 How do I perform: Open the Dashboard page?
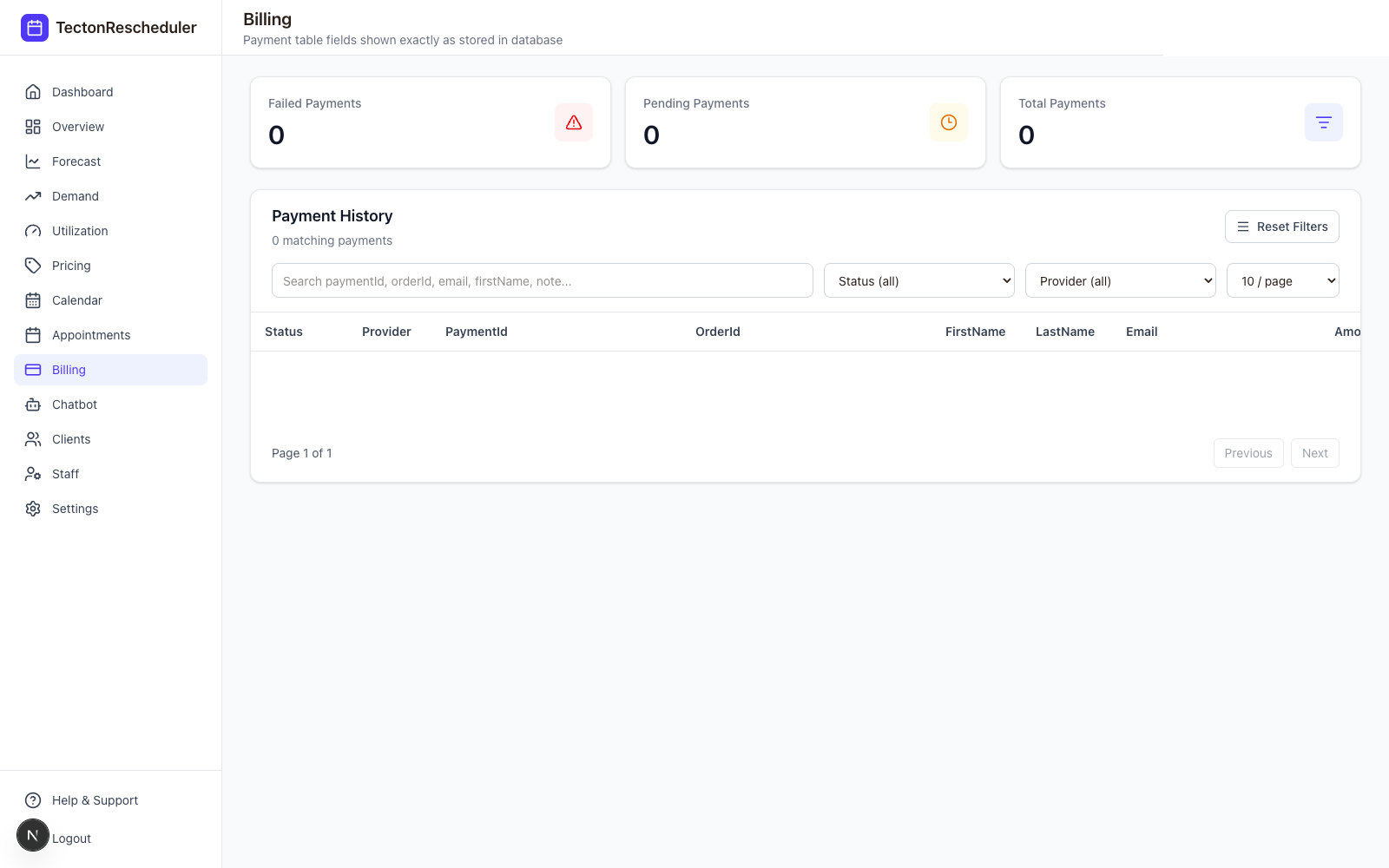click(x=110, y=92)
